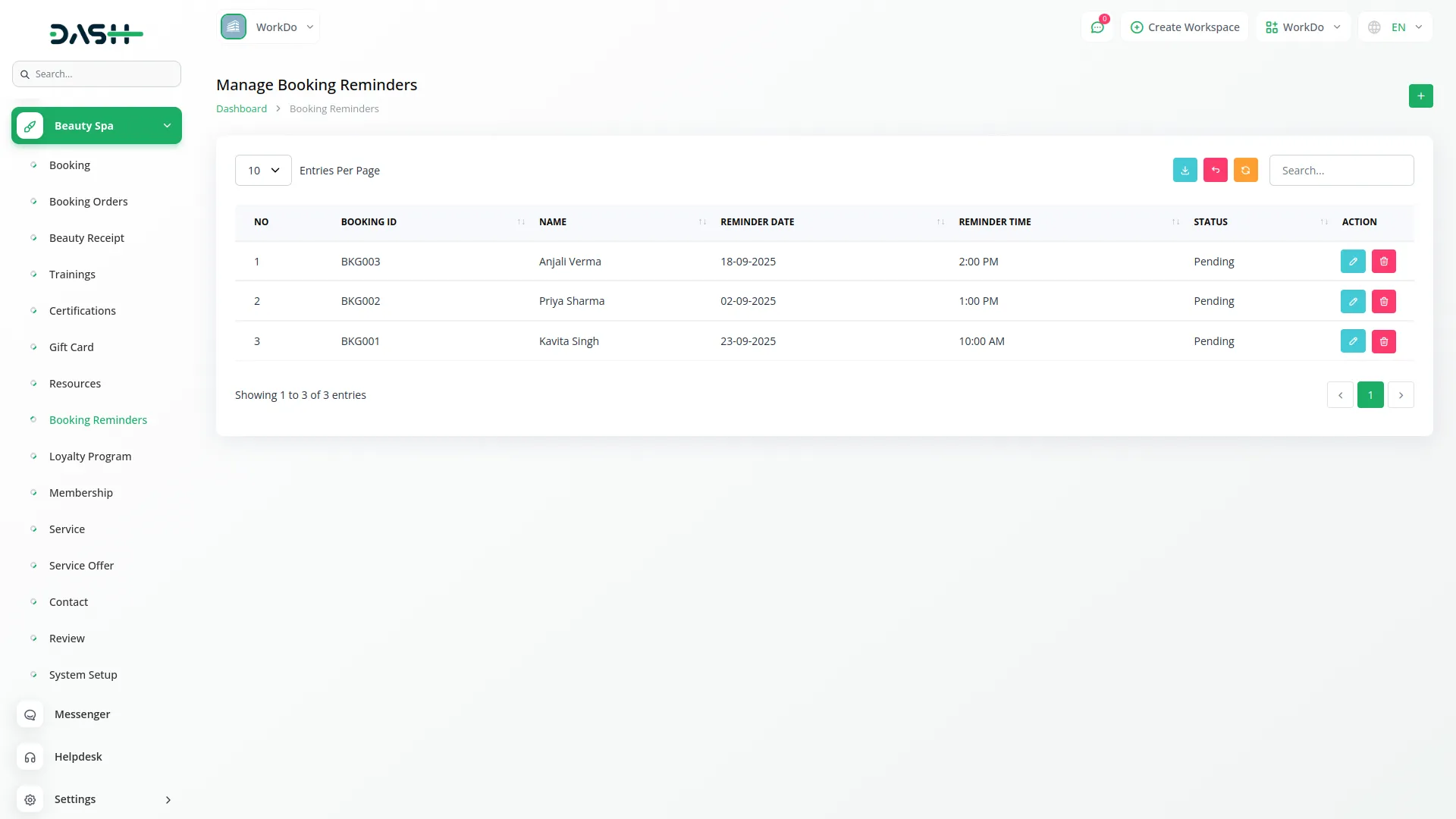
Task: Open the entries per page dropdown
Action: click(263, 171)
